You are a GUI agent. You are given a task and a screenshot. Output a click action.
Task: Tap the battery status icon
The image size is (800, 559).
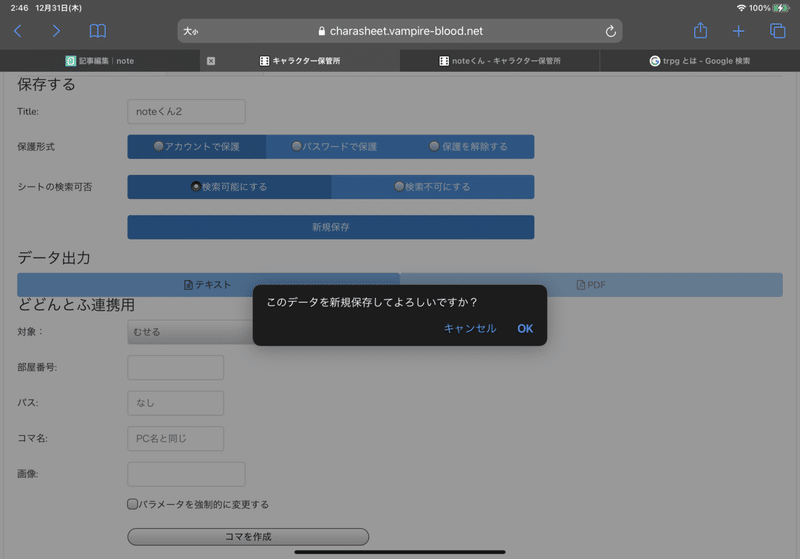(781, 8)
